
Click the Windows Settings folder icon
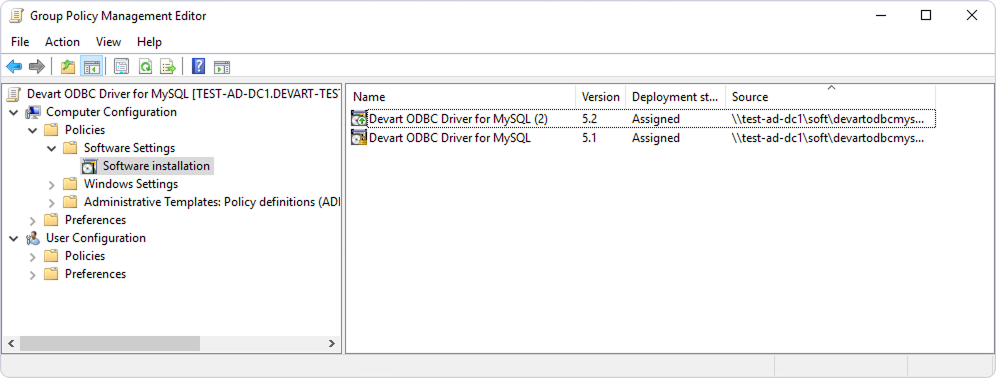tap(71, 184)
